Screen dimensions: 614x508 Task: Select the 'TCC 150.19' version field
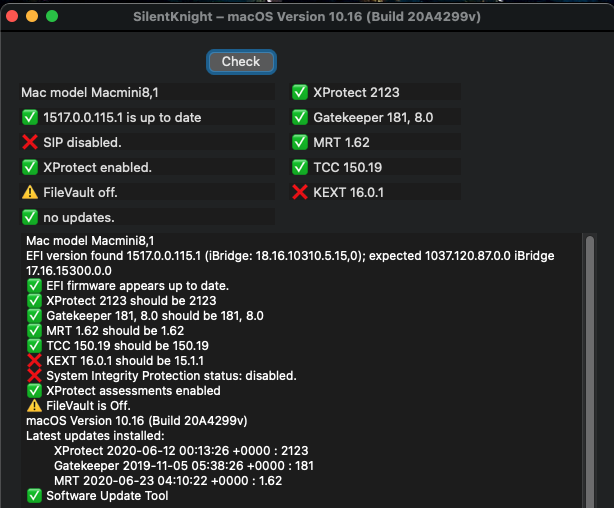tap(375, 168)
